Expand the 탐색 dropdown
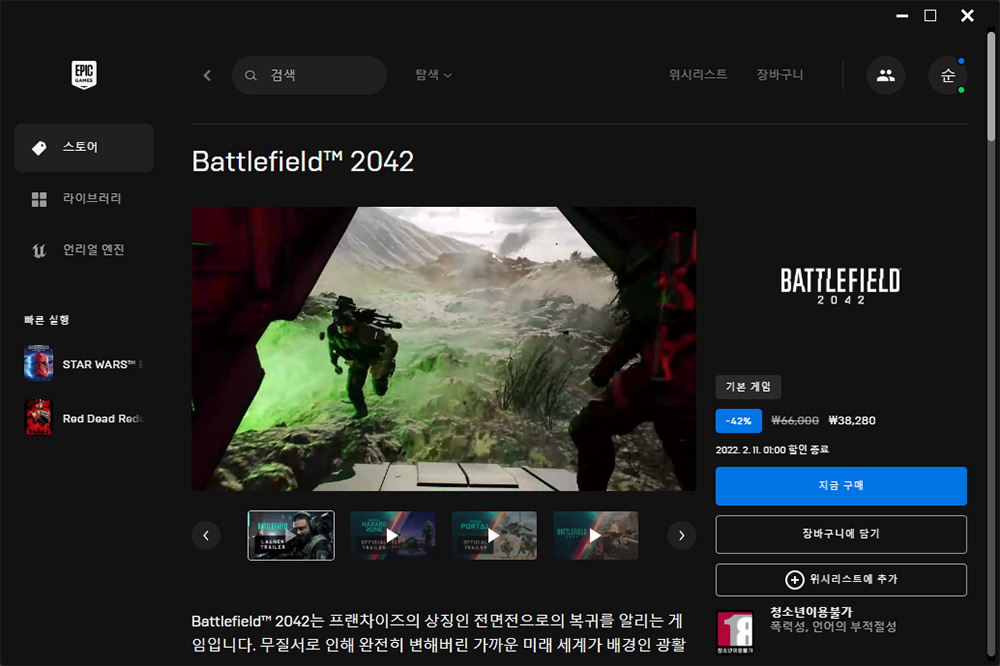 434,75
